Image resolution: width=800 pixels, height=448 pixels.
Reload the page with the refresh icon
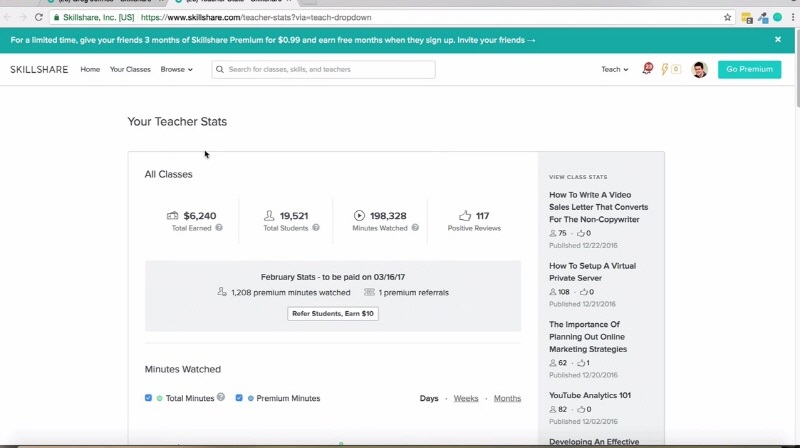pyautogui.click(x=39, y=17)
